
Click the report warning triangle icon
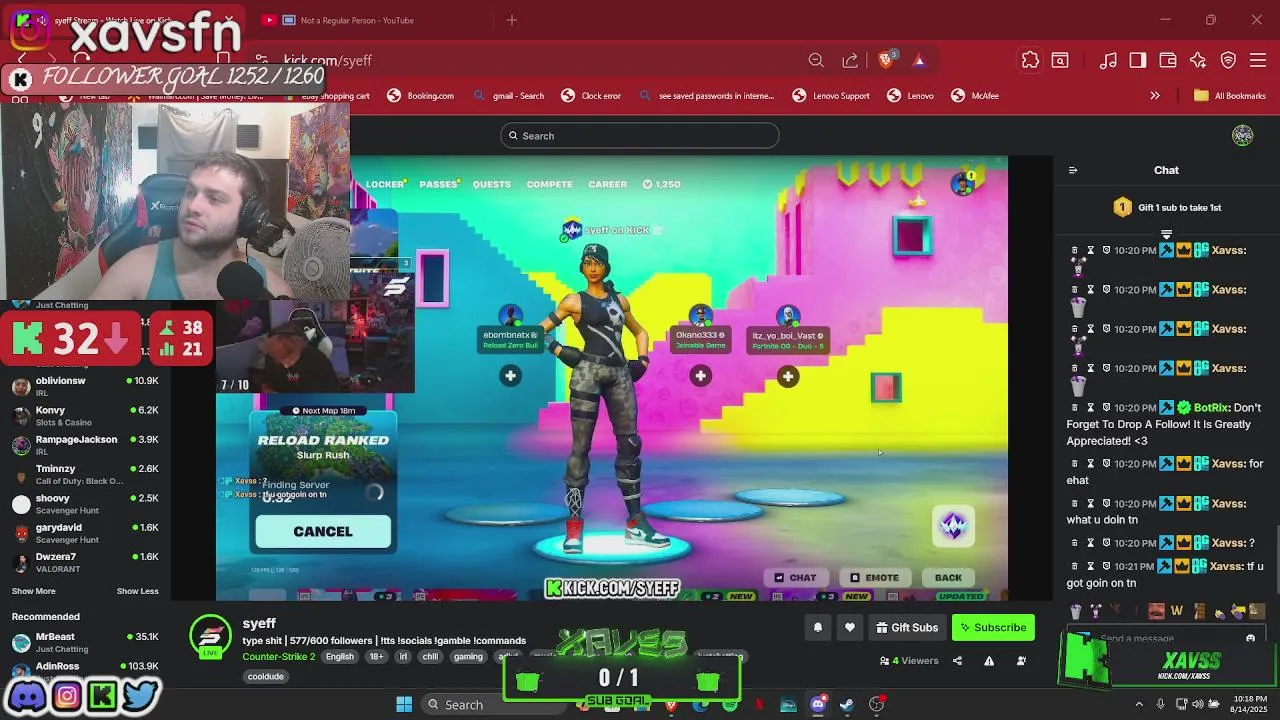pyautogui.click(x=989, y=661)
